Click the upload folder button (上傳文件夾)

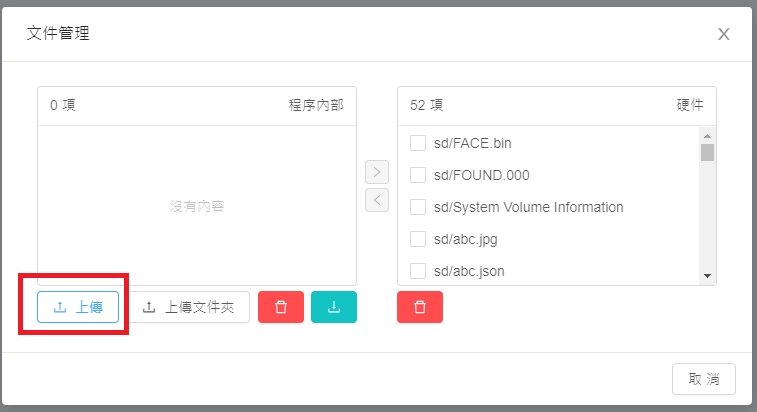coord(191,307)
